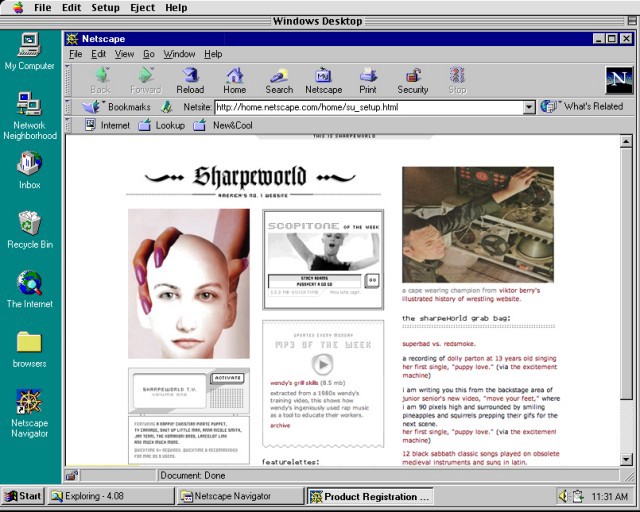Screen dimensions: 640x512
Task: Click the Scopitone dancer video thumbnail
Action: point(323,252)
